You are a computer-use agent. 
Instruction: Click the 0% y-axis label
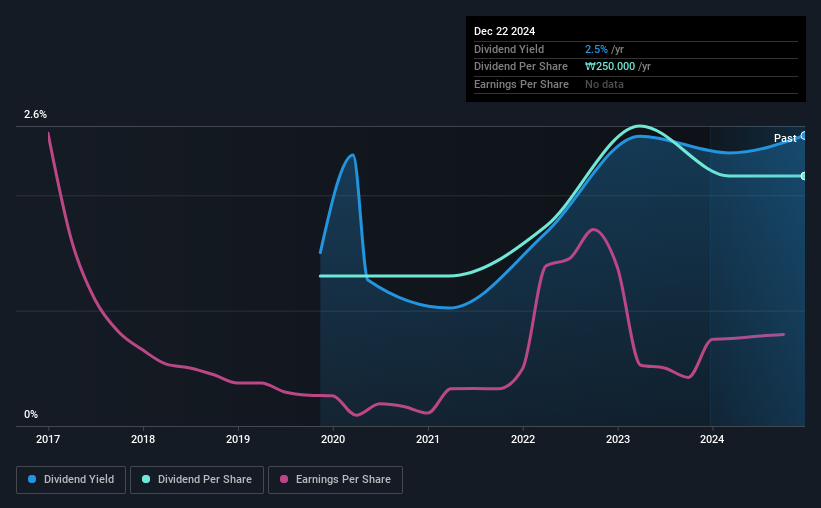pyautogui.click(x=31, y=414)
